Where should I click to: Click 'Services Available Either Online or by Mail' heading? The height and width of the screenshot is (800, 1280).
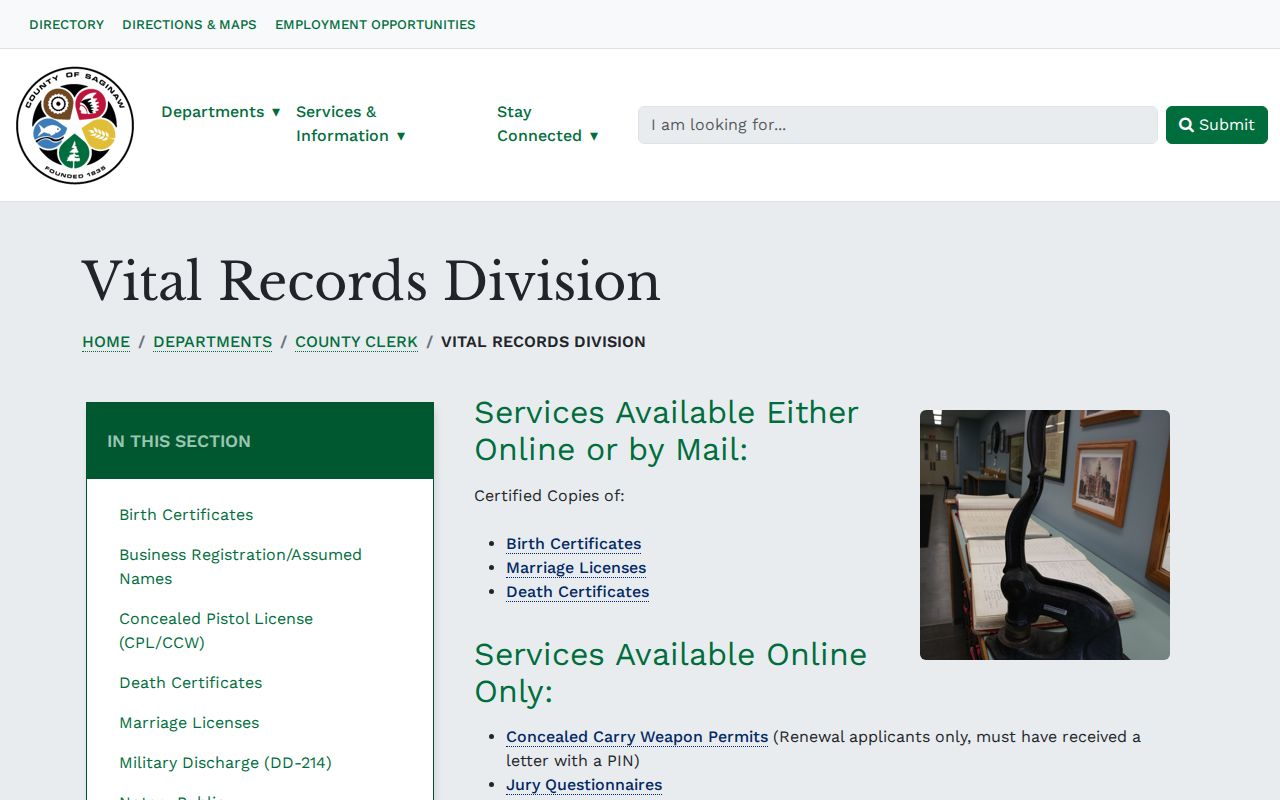[667, 431]
